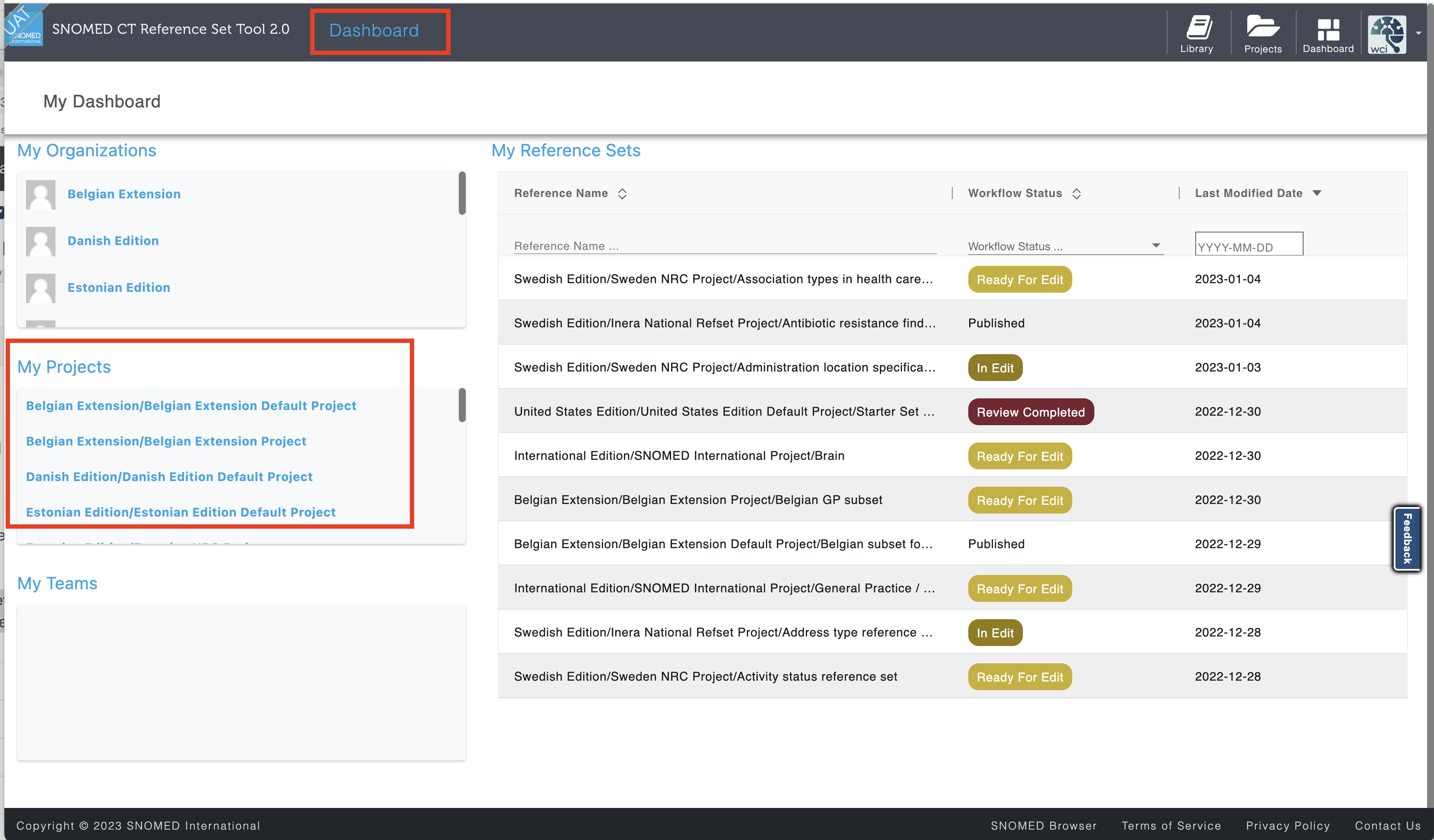Image resolution: width=1434 pixels, height=840 pixels.
Task: Select Activity status reference set row
Action: coord(953,676)
